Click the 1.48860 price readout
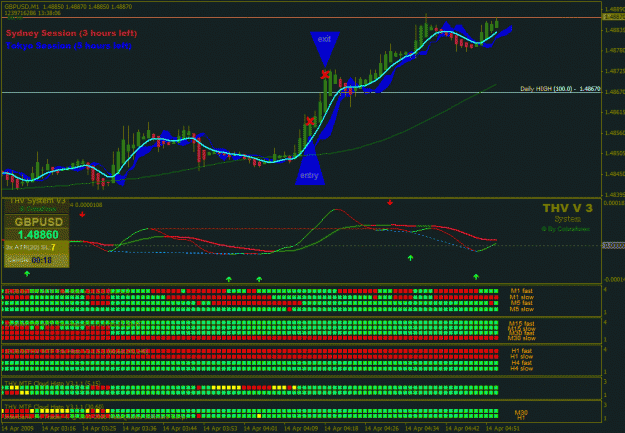Image resolution: width=625 pixels, height=433 pixels. pyautogui.click(x=38, y=234)
